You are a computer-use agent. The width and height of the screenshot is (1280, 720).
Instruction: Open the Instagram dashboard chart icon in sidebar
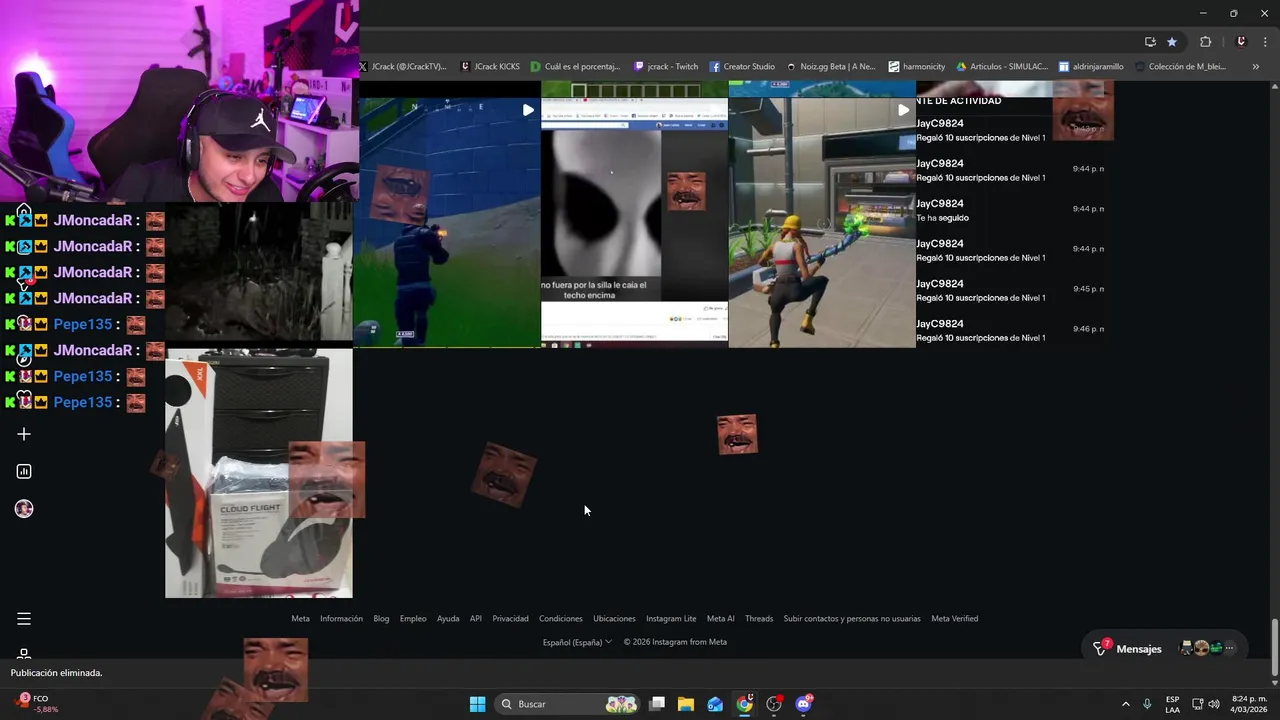click(x=24, y=471)
